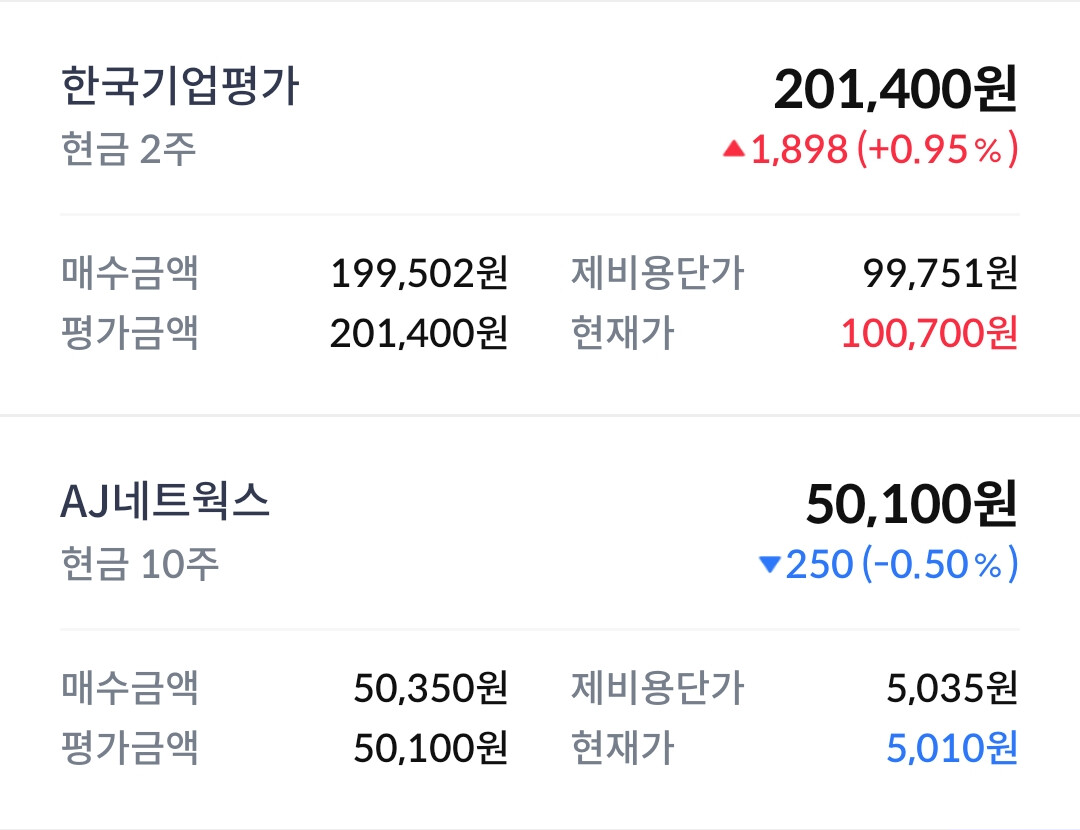Image resolution: width=1080 pixels, height=830 pixels.
Task: Open the 한국기업평가 stock name
Action: (180, 87)
